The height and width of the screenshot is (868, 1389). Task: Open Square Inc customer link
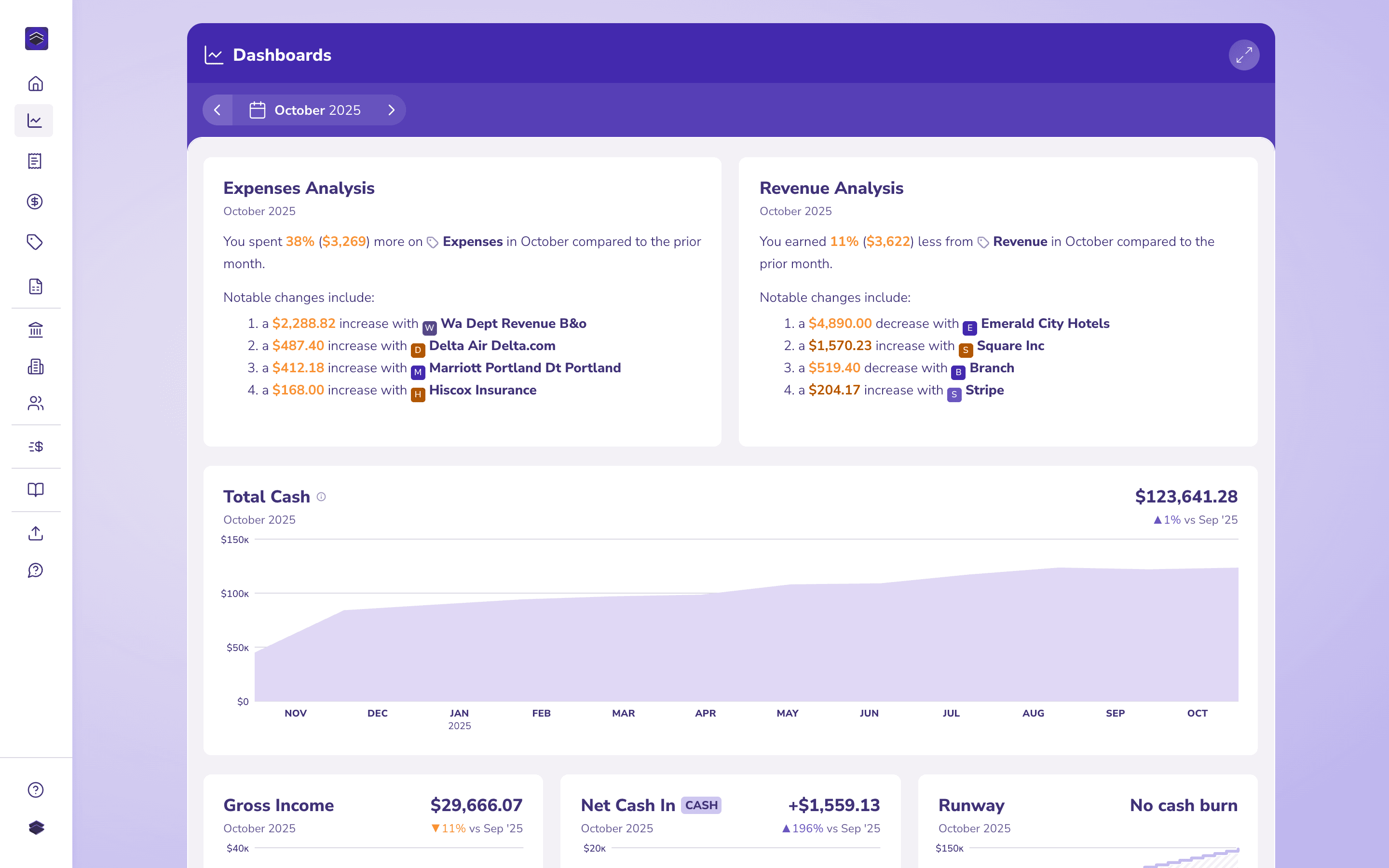coord(1010,346)
